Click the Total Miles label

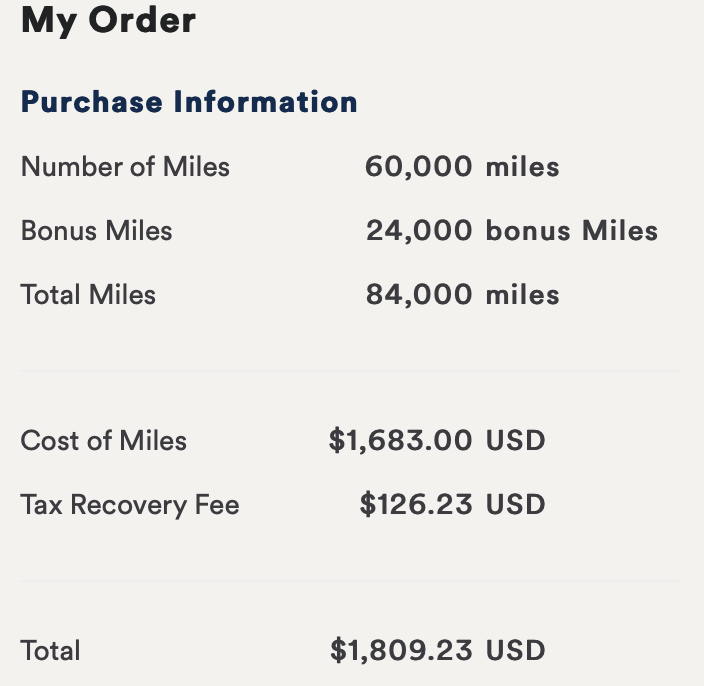coord(88,295)
